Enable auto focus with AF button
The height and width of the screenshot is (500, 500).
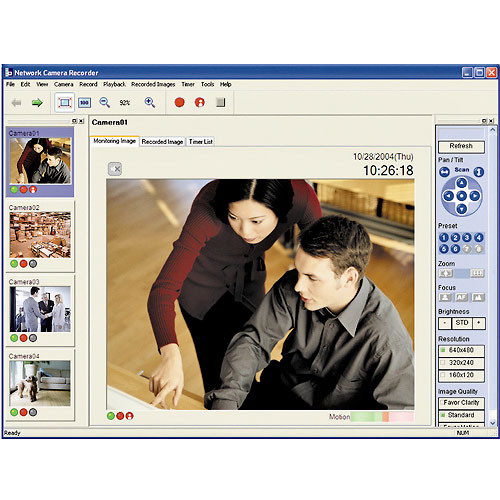click(461, 297)
